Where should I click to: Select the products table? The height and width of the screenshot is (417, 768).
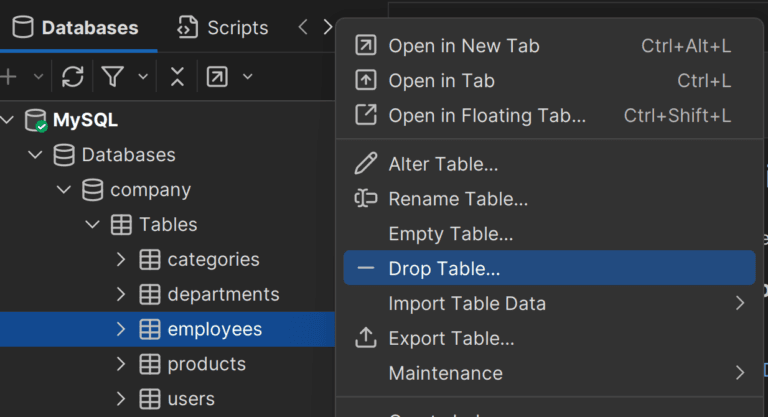[207, 364]
